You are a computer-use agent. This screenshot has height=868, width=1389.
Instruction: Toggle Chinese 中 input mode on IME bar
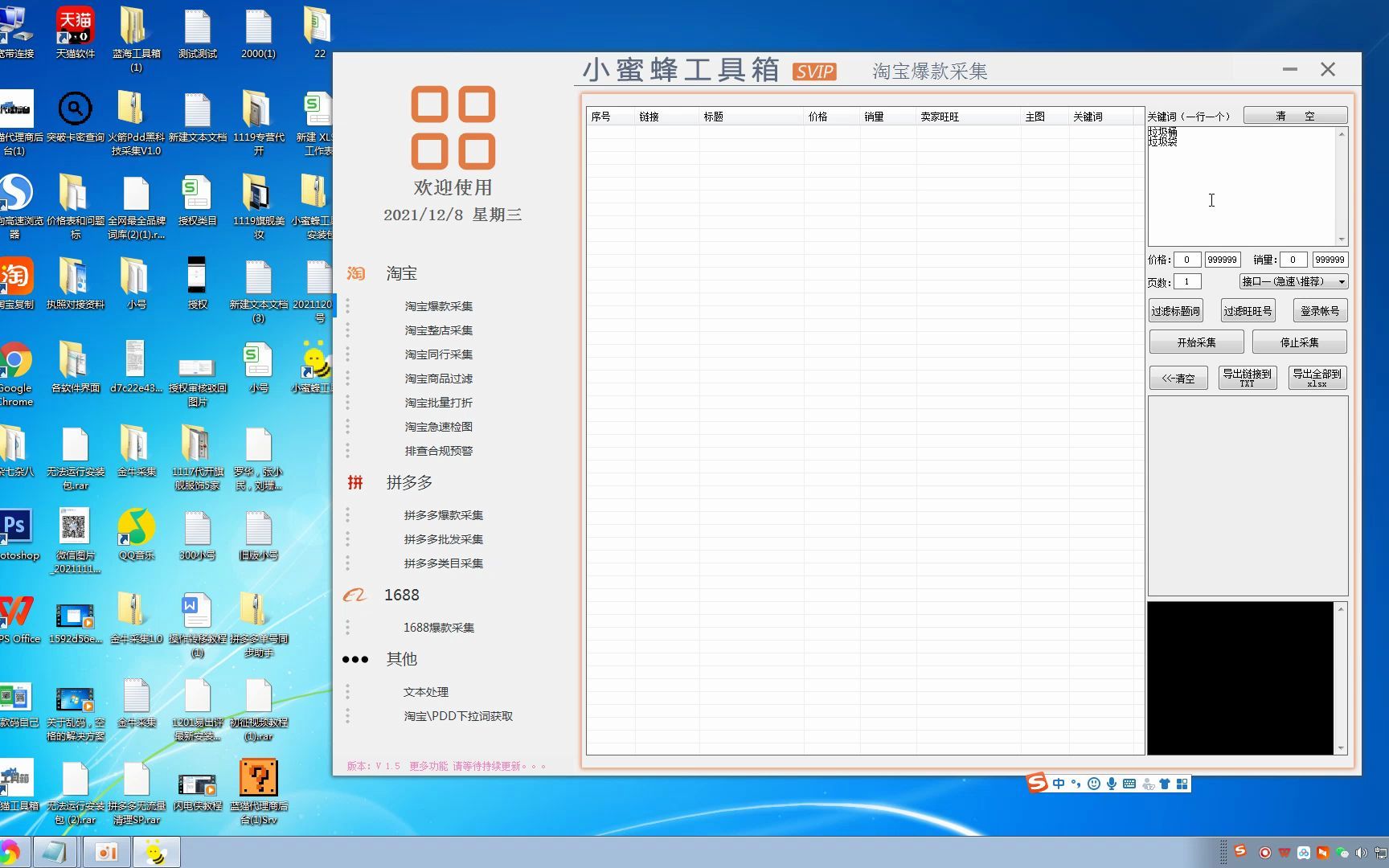click(1059, 784)
